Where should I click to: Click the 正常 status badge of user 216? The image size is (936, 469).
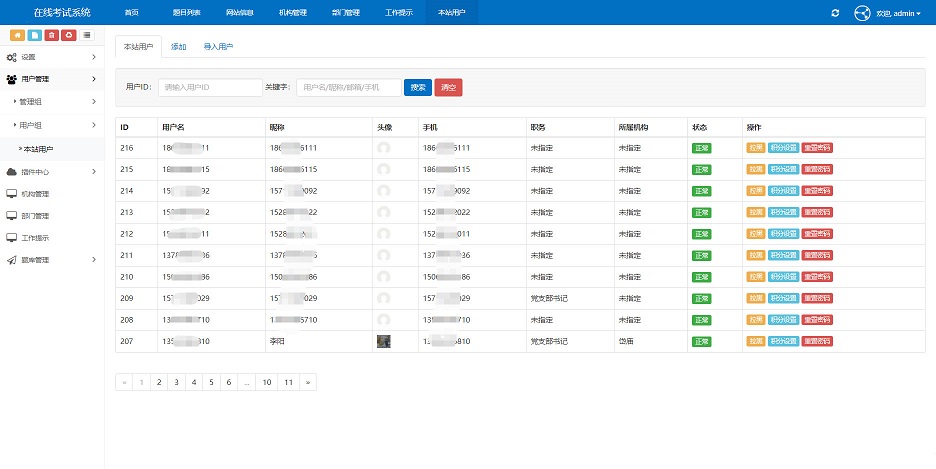pos(701,148)
